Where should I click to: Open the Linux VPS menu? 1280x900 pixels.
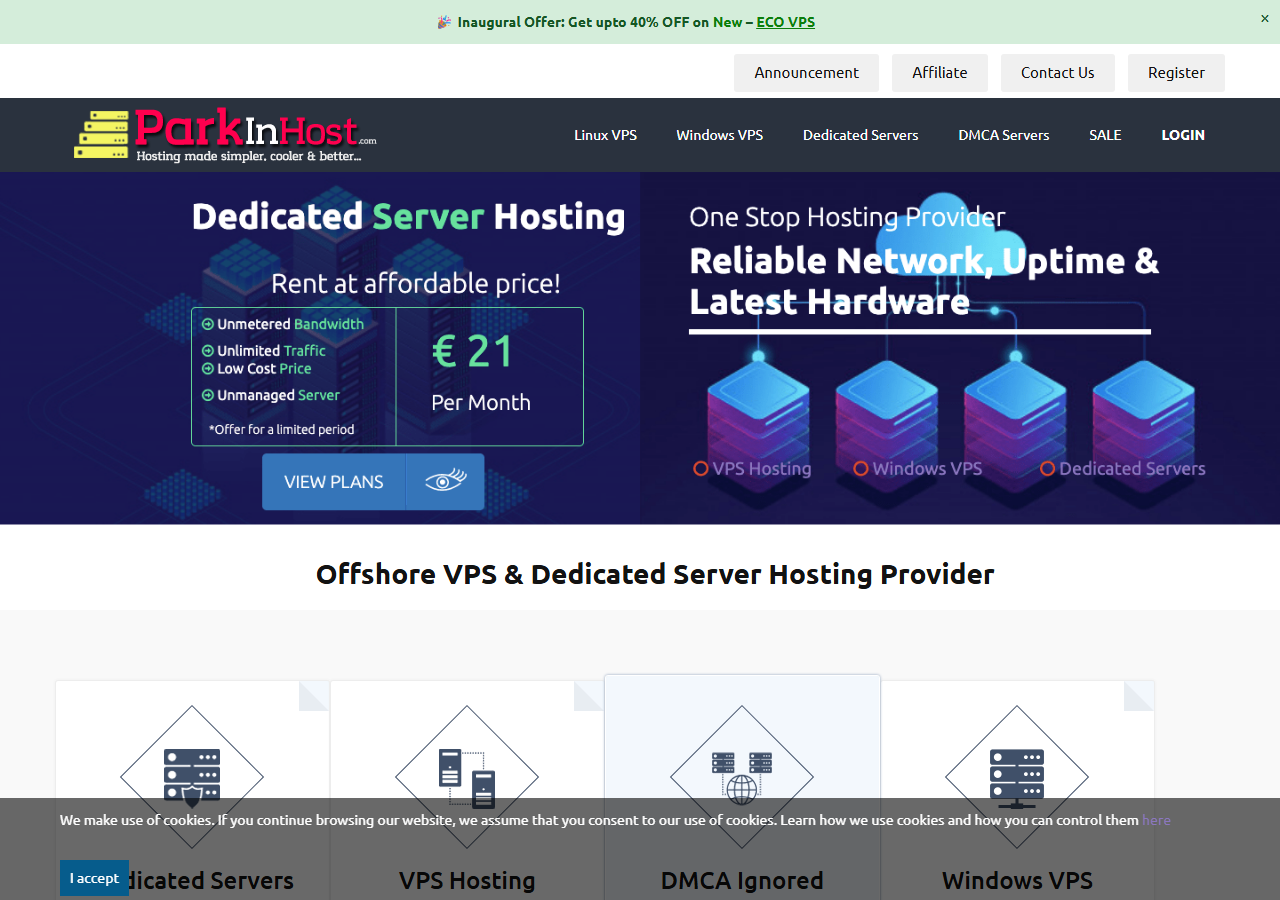pos(605,135)
